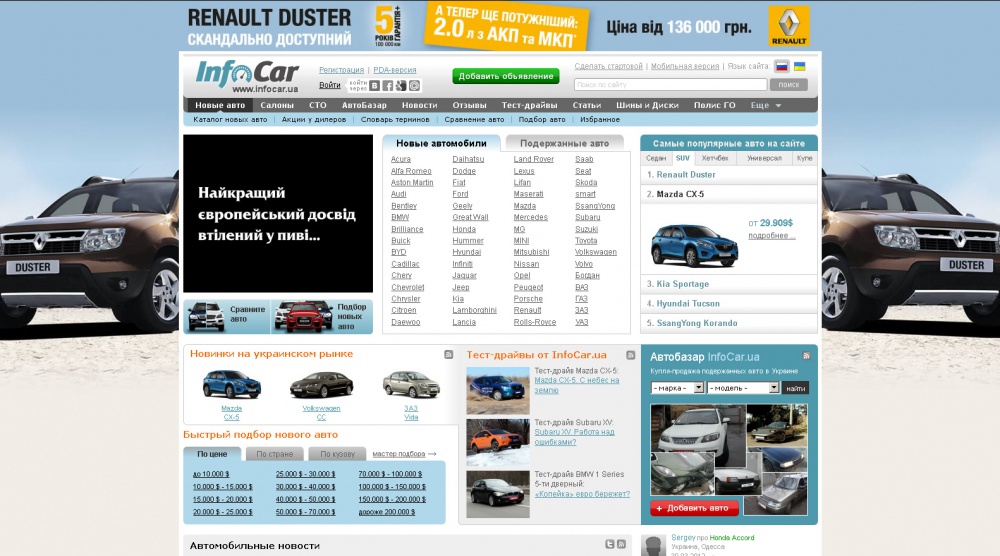
Task: Open Мобильная версия link
Action: [x=684, y=66]
